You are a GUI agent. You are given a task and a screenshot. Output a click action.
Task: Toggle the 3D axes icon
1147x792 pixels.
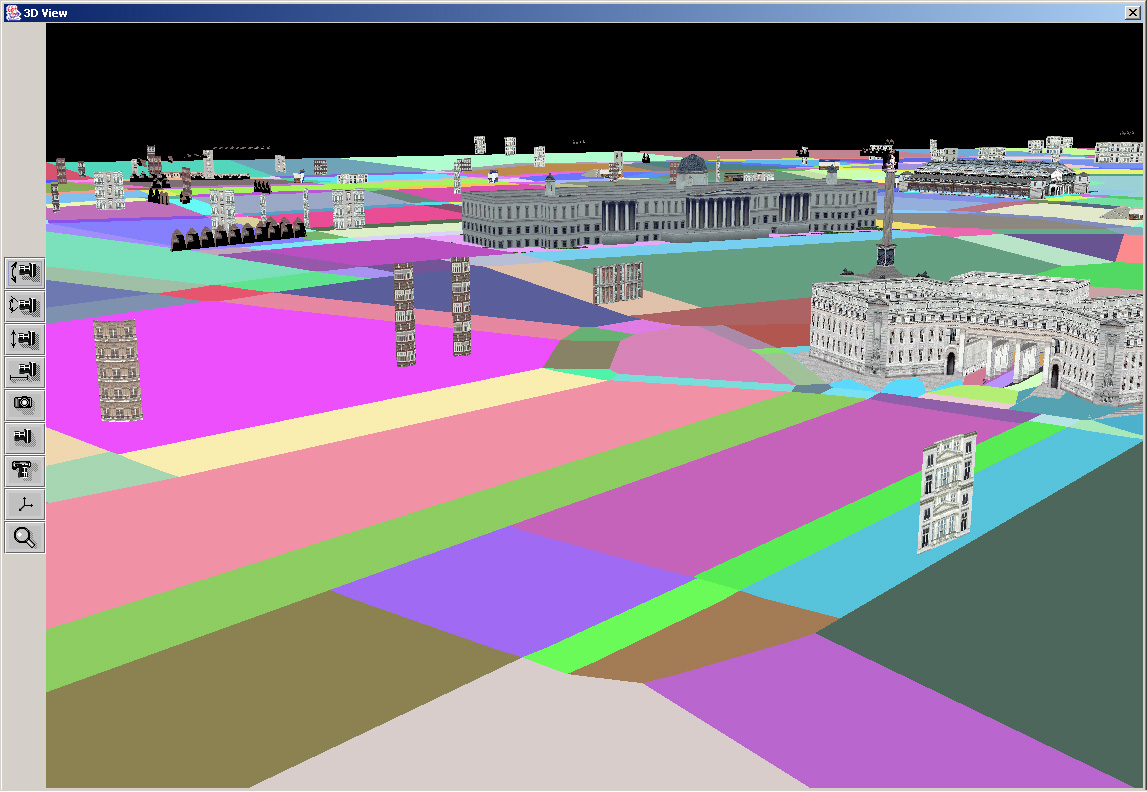click(24, 504)
